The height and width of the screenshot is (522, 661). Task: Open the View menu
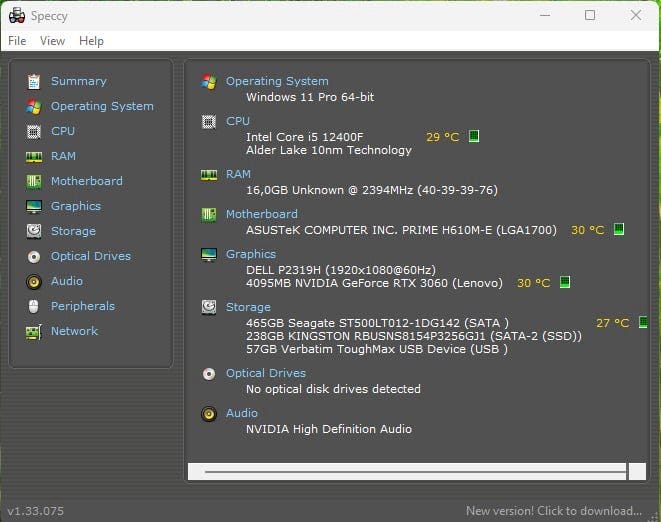click(52, 41)
